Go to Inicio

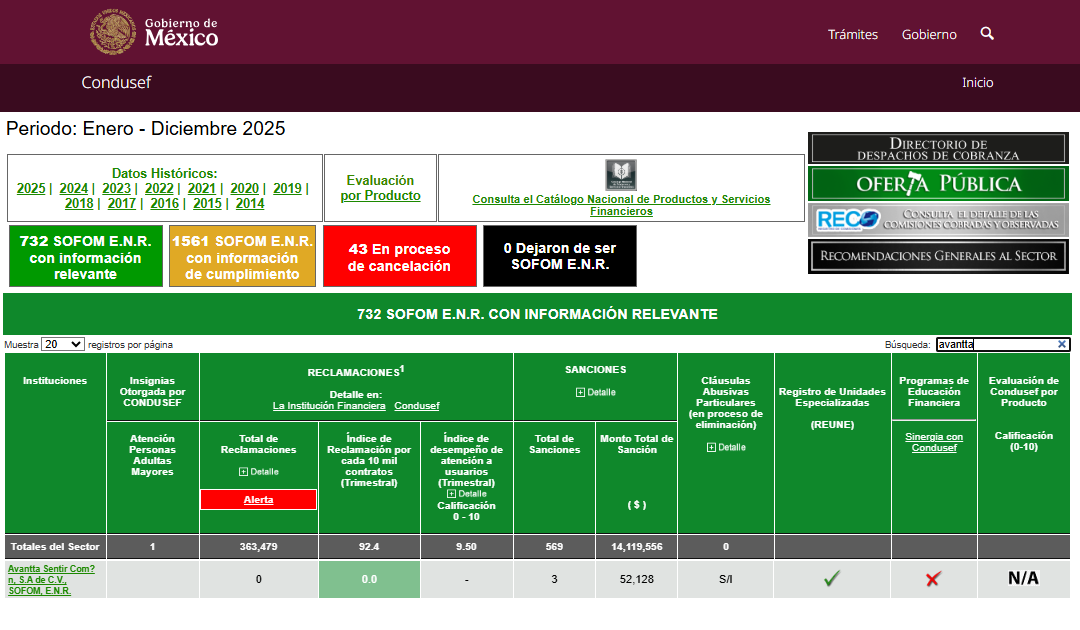tap(977, 83)
